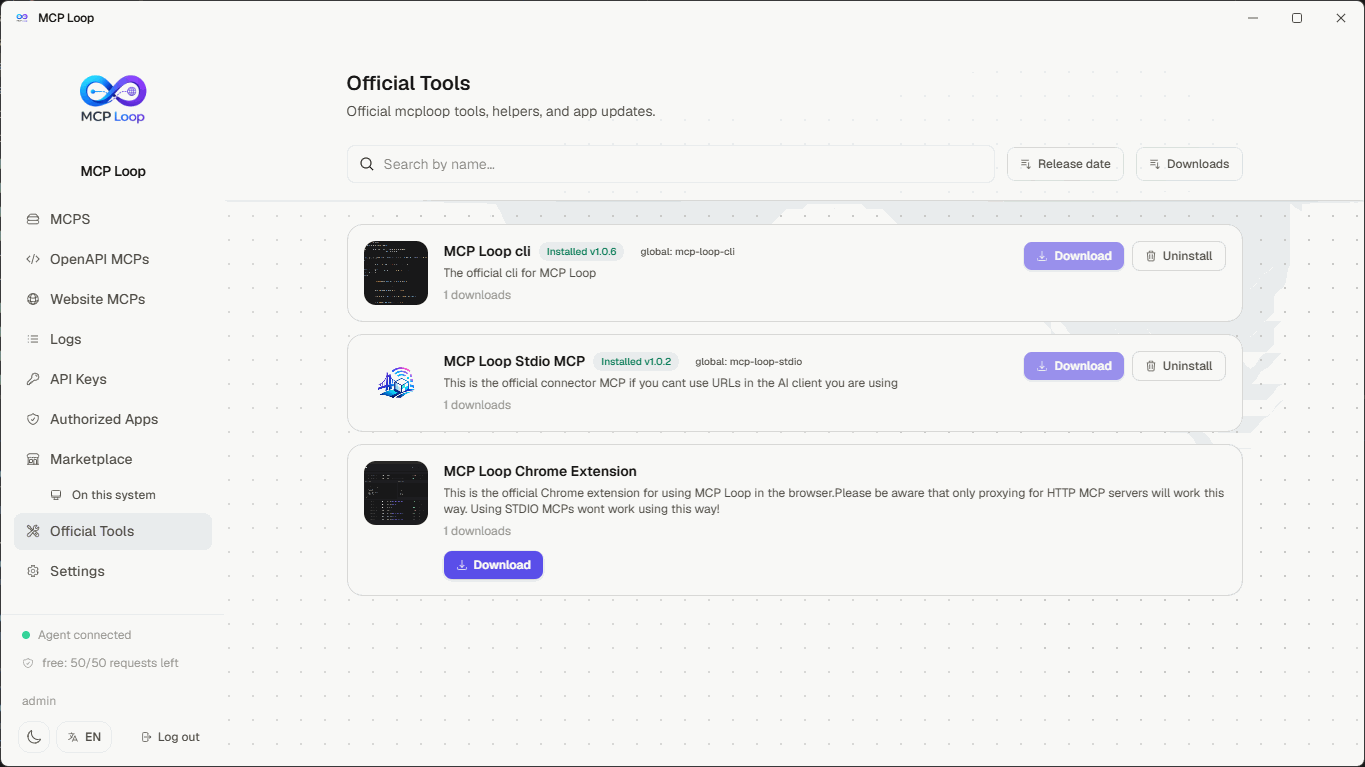Uninstall MCP Loop Stdio MCP
Image resolution: width=1365 pixels, height=767 pixels.
(x=1179, y=366)
